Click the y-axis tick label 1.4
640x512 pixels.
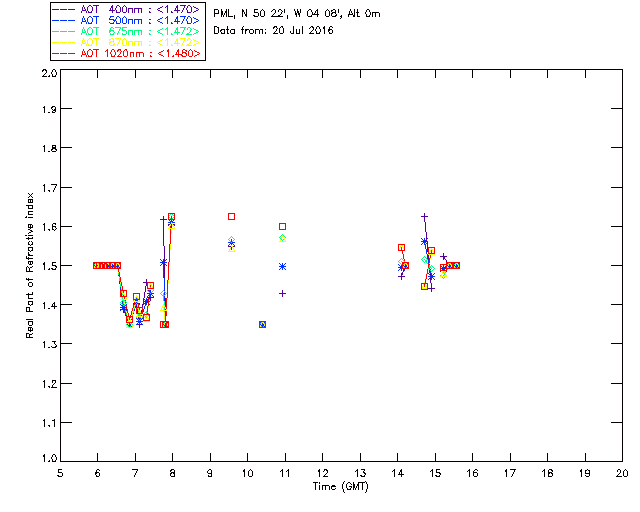tap(49, 305)
